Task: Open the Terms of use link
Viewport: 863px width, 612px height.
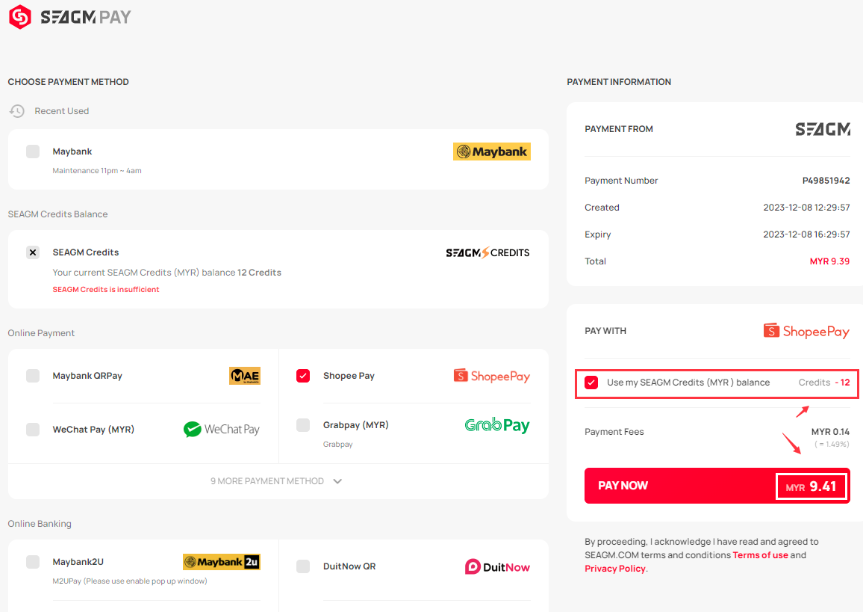Action: pyautogui.click(x=760, y=555)
